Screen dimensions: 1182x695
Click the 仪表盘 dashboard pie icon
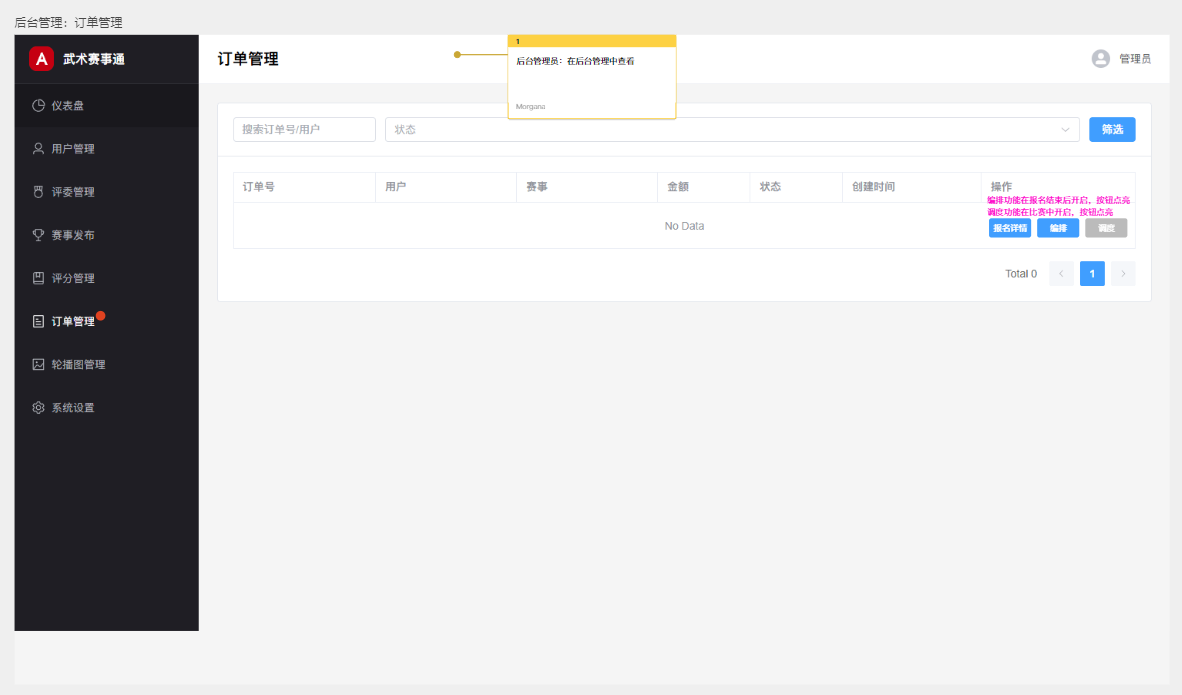pos(38,105)
